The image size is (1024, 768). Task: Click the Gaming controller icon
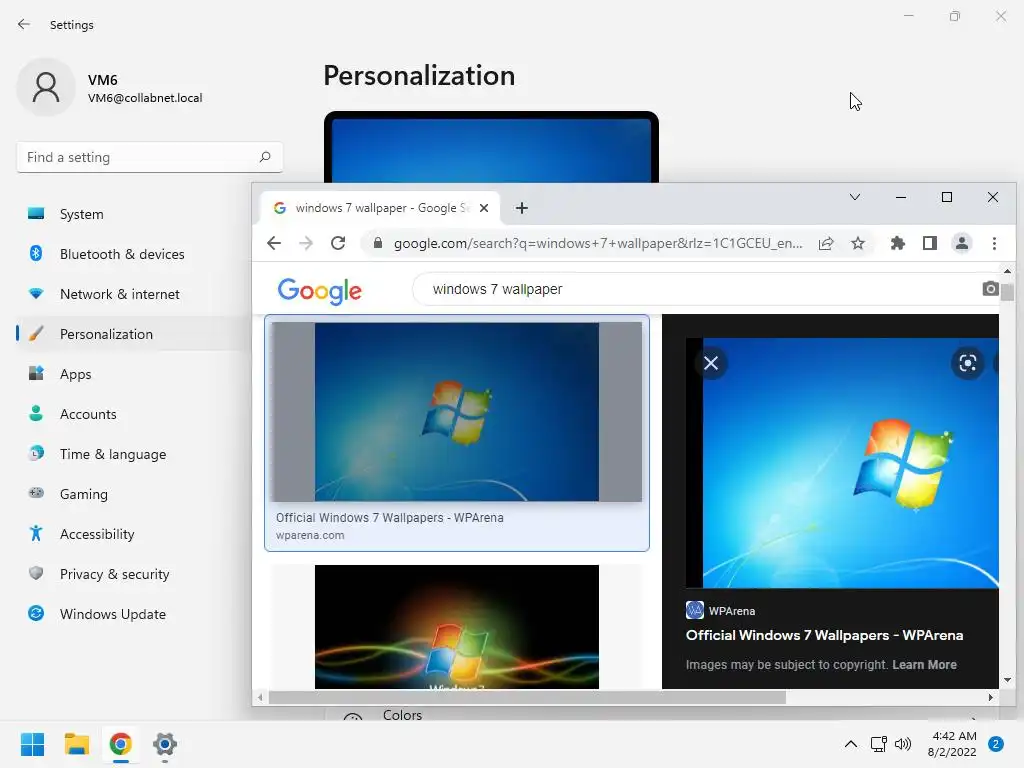point(36,493)
